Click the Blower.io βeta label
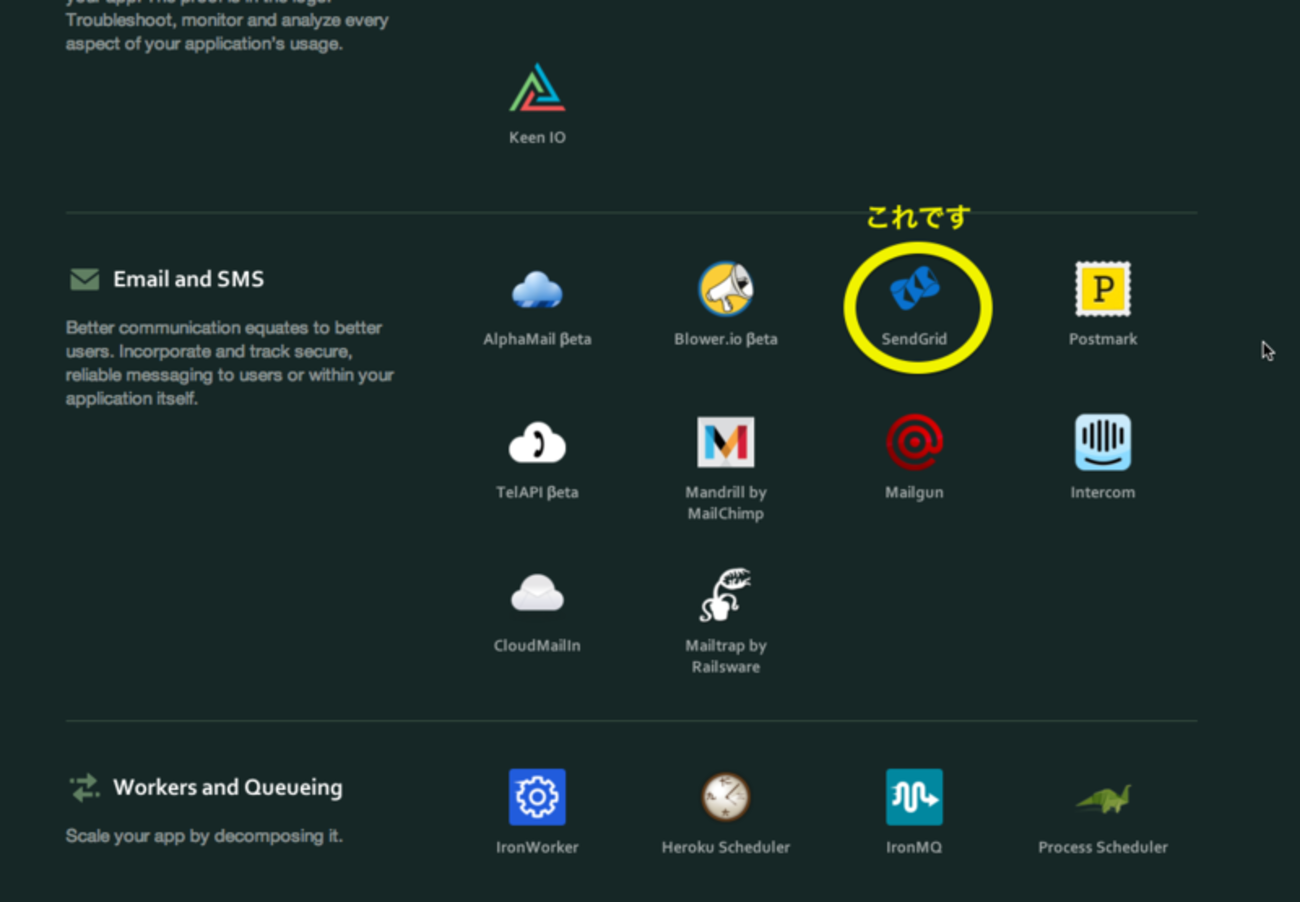The image size is (1300, 902). (x=725, y=339)
